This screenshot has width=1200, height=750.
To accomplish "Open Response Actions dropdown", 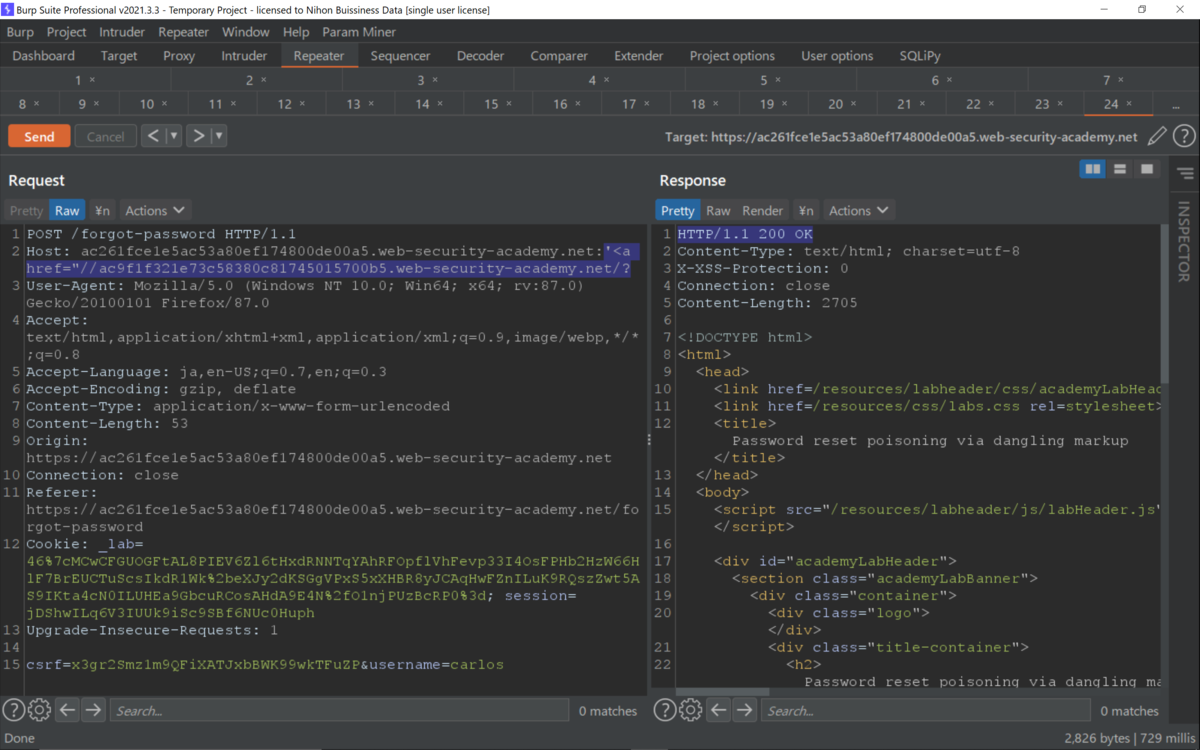I will (x=859, y=210).
